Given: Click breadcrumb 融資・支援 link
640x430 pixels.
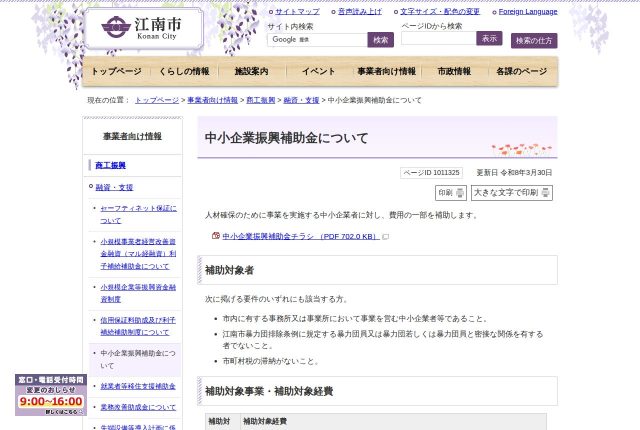Looking at the screenshot, I should [301, 100].
